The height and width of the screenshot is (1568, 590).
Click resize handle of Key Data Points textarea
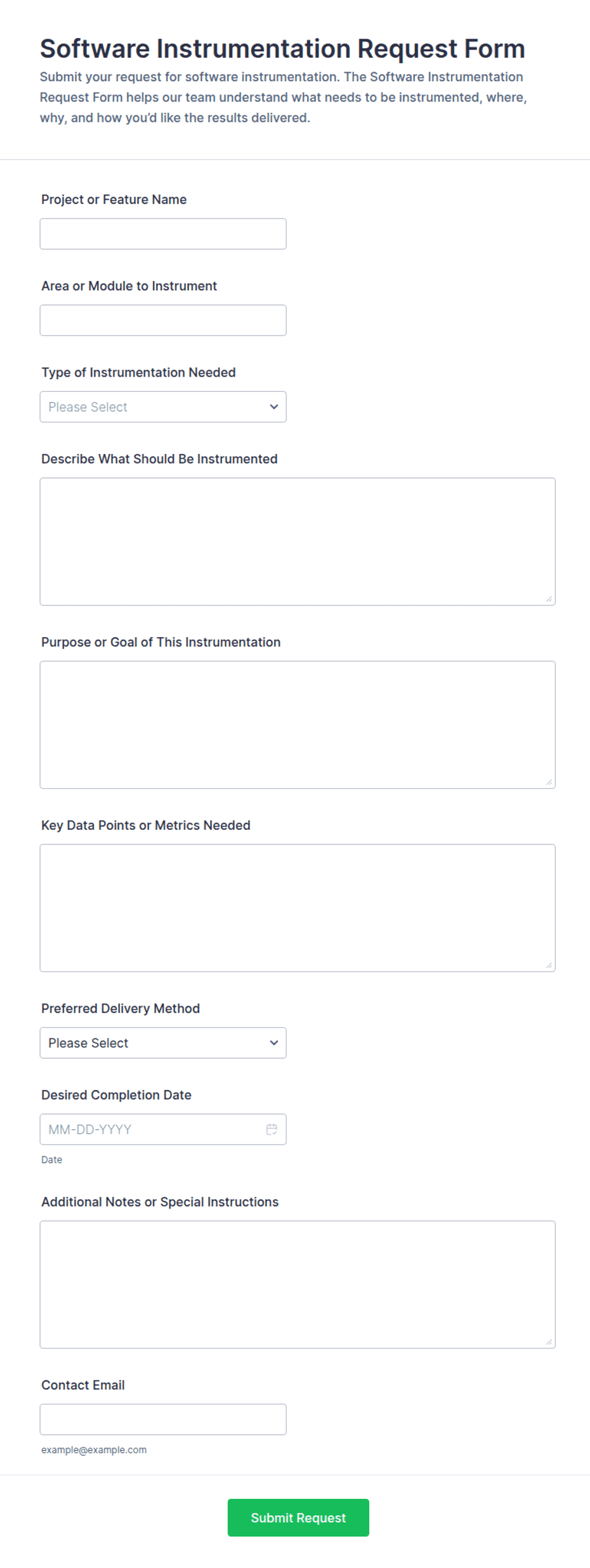click(549, 965)
